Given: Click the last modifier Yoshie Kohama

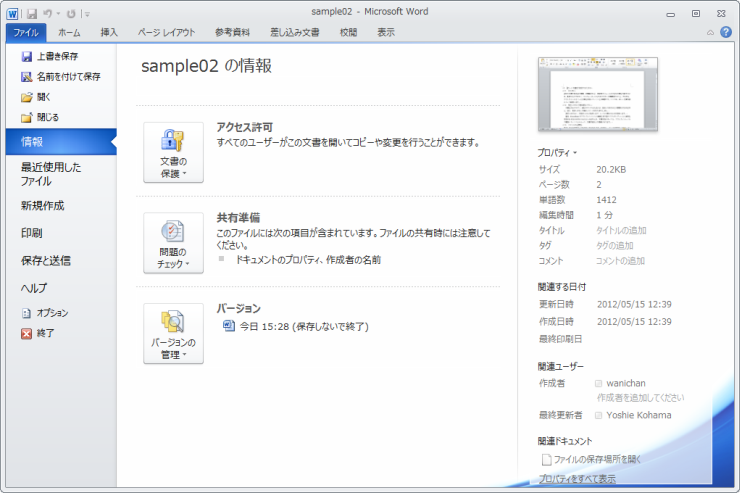Looking at the screenshot, I should tap(639, 415).
